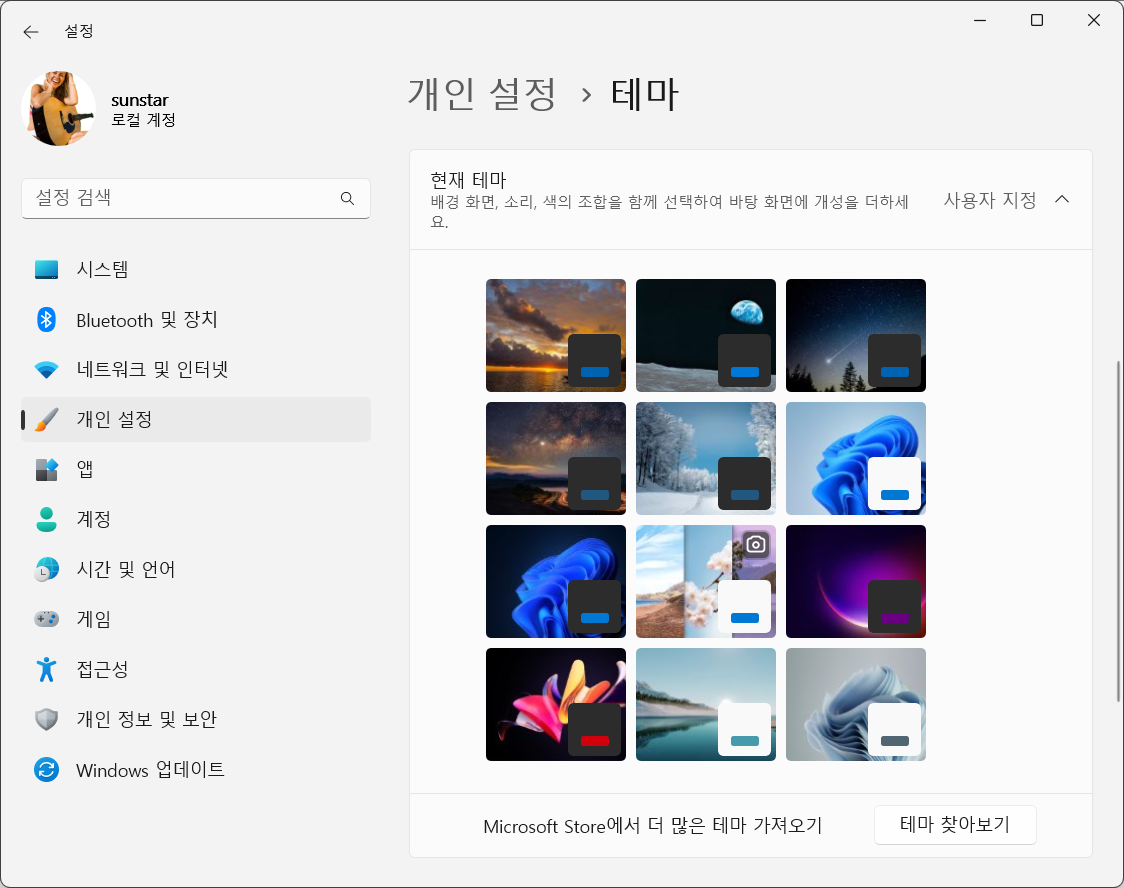Select the 게임 controller icon
1124x888 pixels.
(45, 619)
